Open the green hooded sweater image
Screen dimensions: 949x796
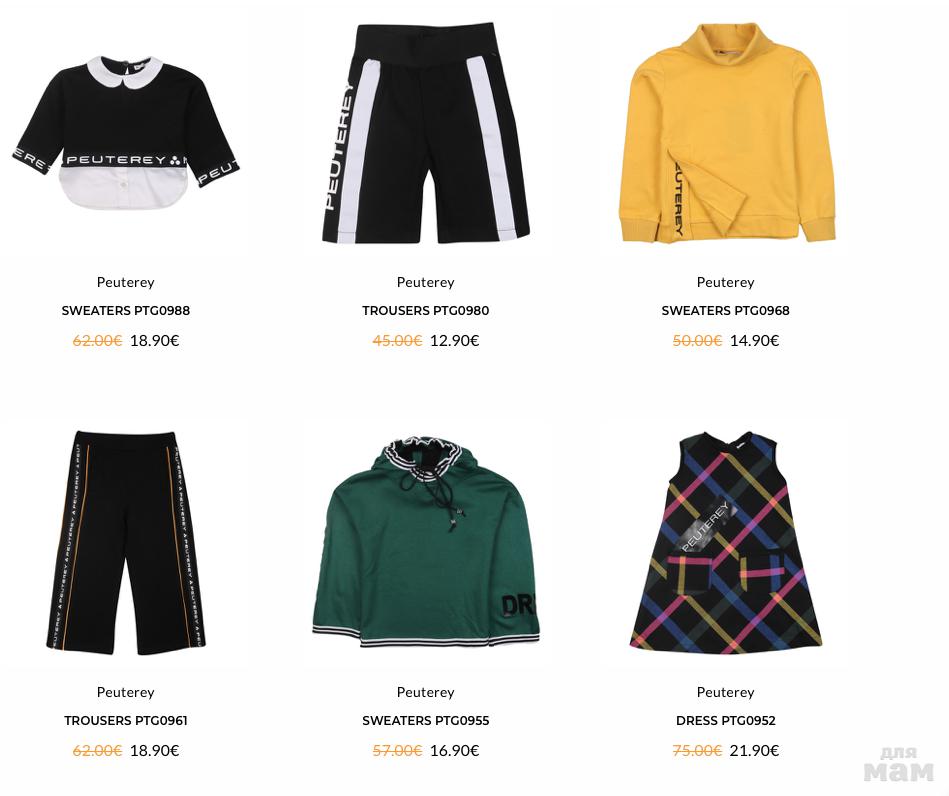tap(425, 542)
